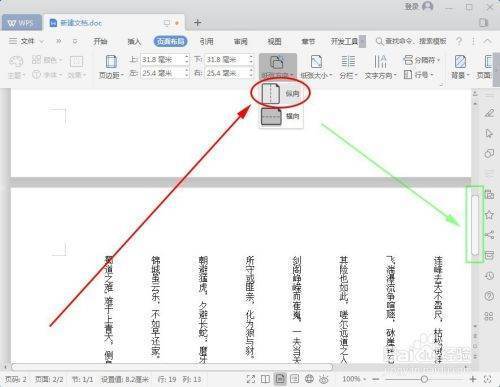500x387 pixels.
Task: Open the 100% zoom level dropdown
Action: 354,379
